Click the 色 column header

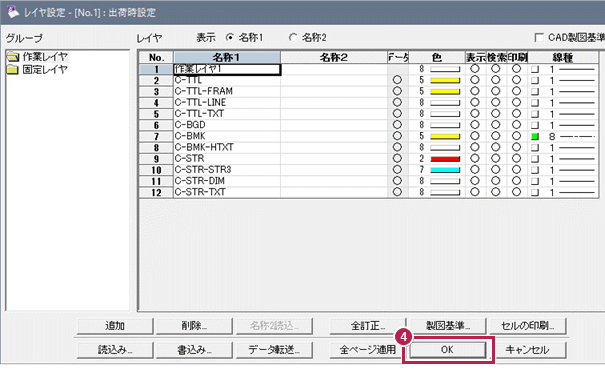click(437, 58)
